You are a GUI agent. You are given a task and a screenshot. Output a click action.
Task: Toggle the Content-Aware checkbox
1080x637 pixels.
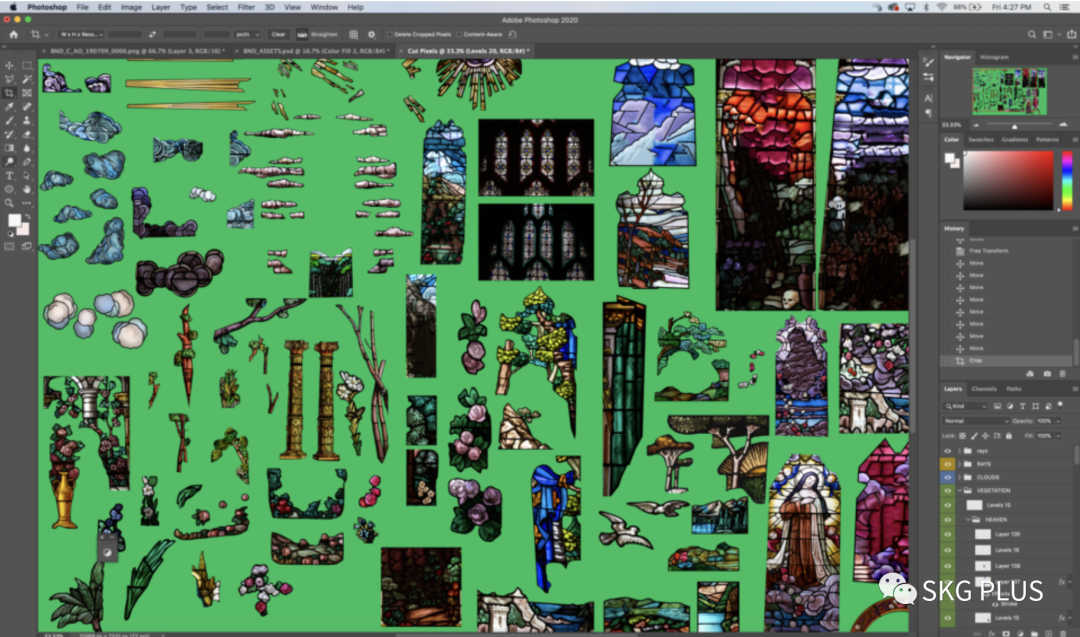461,34
